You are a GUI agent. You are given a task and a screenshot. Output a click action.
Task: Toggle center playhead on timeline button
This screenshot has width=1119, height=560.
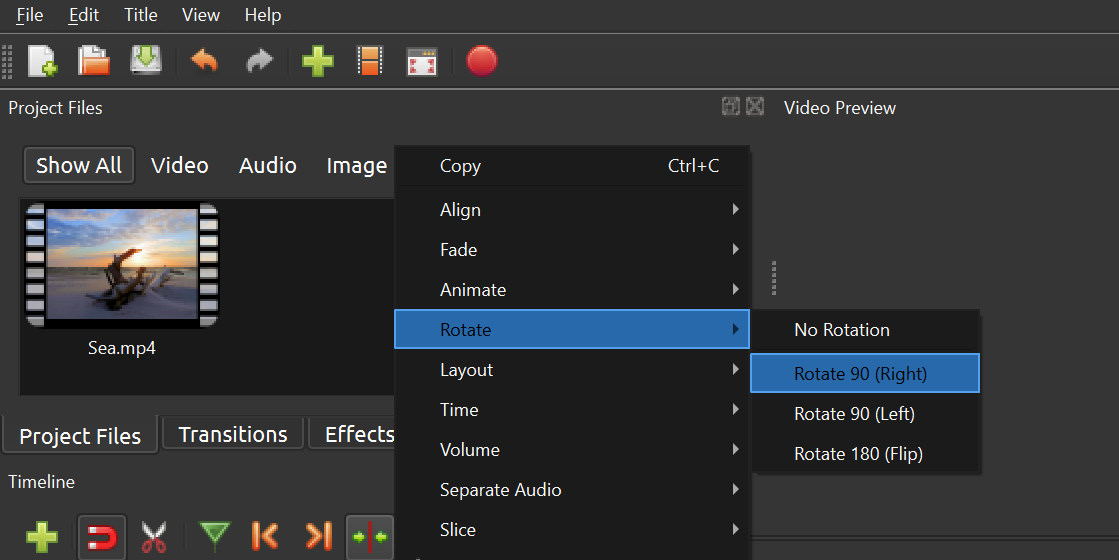click(369, 537)
